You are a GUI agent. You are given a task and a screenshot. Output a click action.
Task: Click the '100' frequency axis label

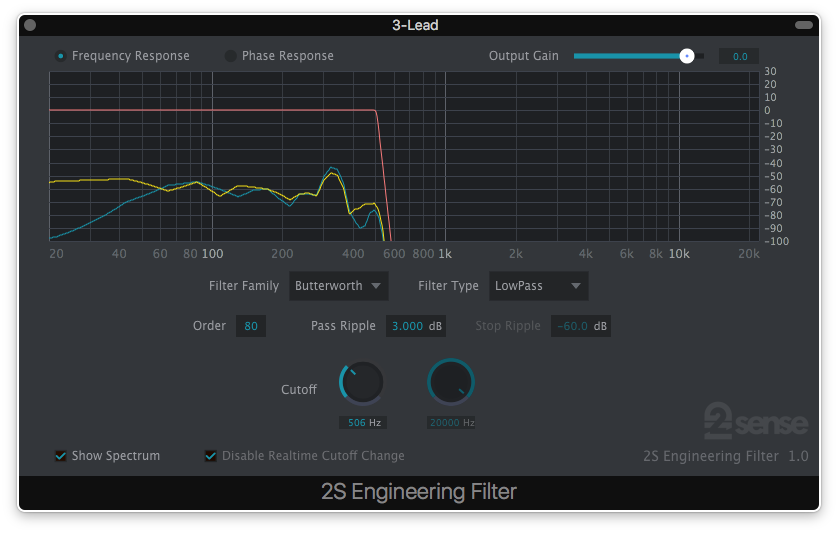(x=213, y=254)
